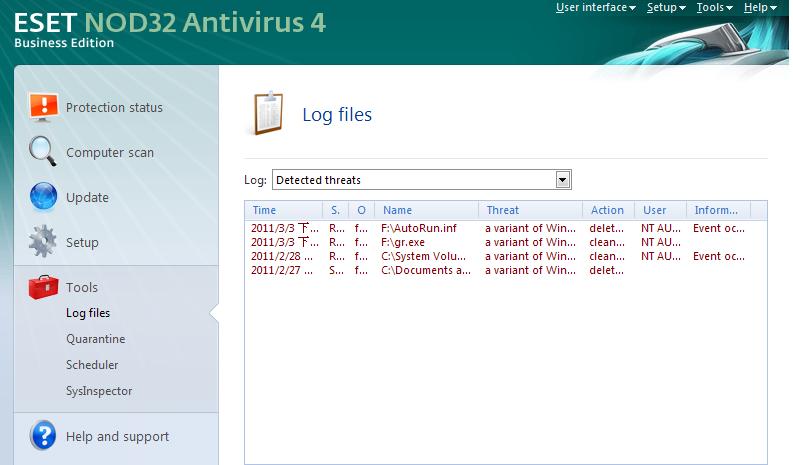This screenshot has height=465, width=793.
Task: Click 'clean...' action in gr.exe row
Action: point(607,242)
